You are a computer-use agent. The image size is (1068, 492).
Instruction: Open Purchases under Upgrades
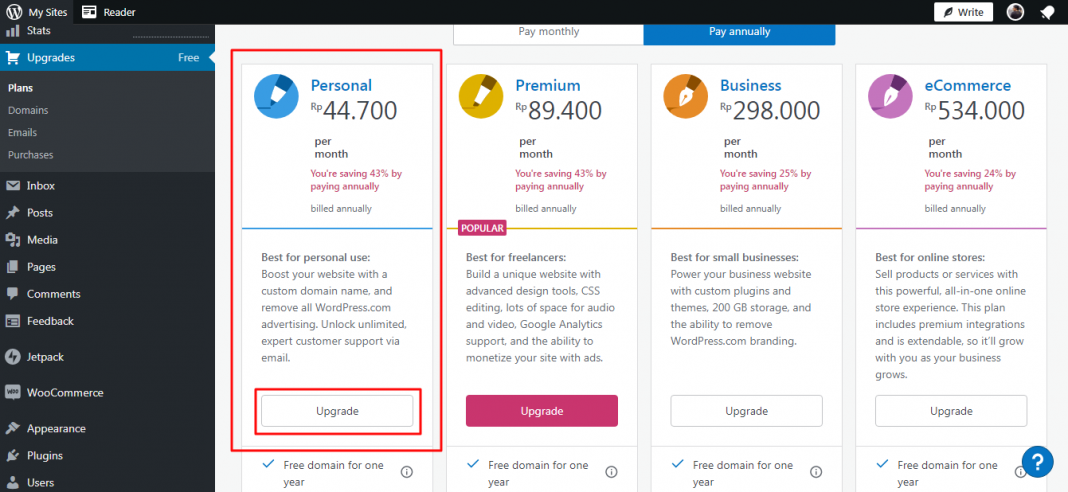point(31,155)
